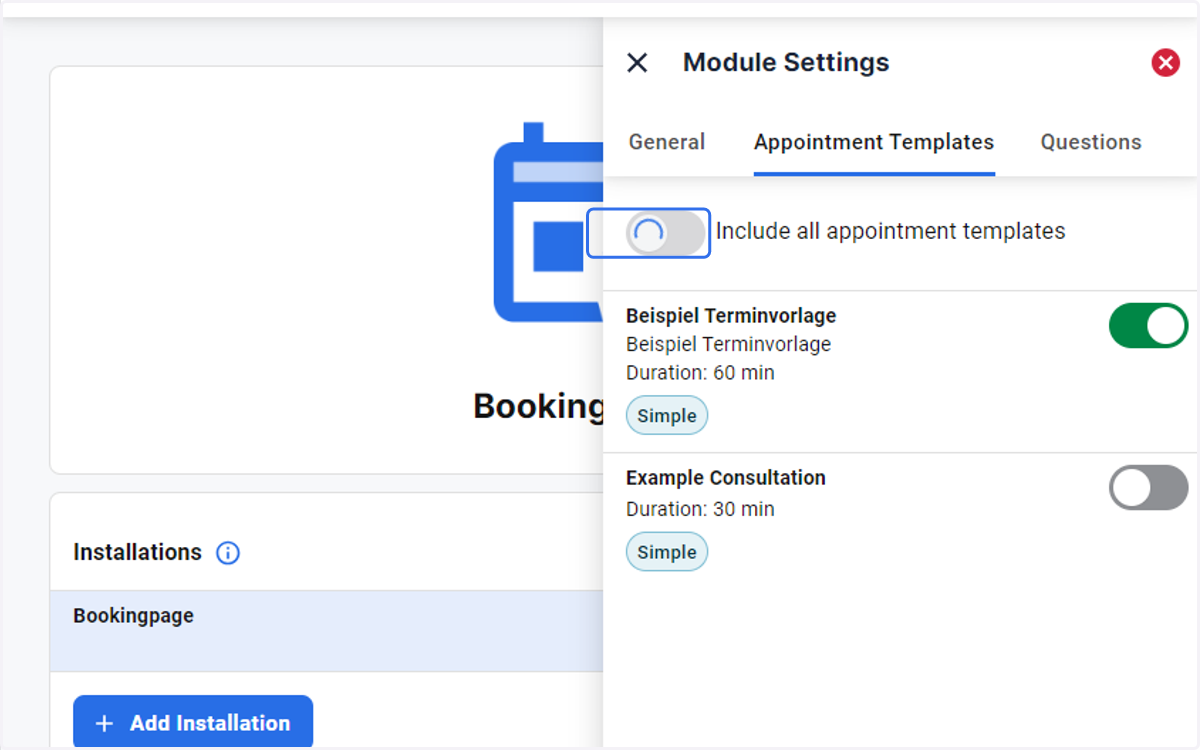This screenshot has height=750, width=1200.
Task: Click the Installations heading
Action: (137, 552)
